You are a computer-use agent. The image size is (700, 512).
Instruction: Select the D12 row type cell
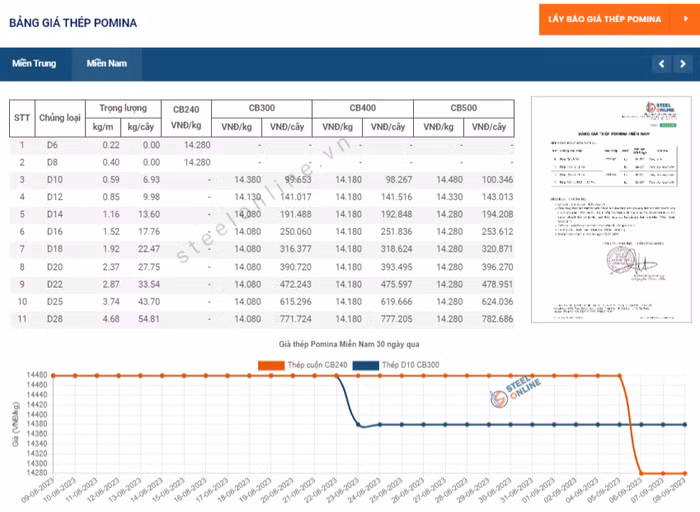(x=54, y=197)
